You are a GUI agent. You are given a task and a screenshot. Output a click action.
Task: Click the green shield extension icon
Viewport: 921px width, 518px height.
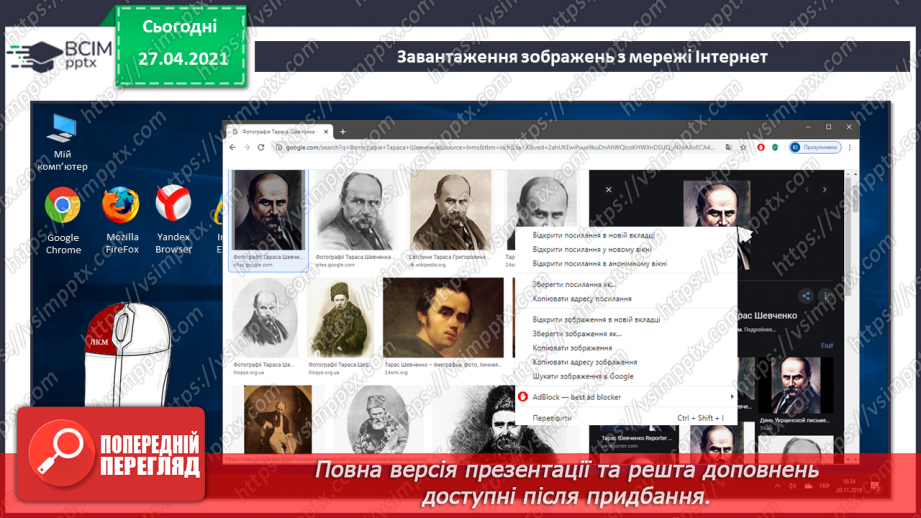[x=775, y=147]
